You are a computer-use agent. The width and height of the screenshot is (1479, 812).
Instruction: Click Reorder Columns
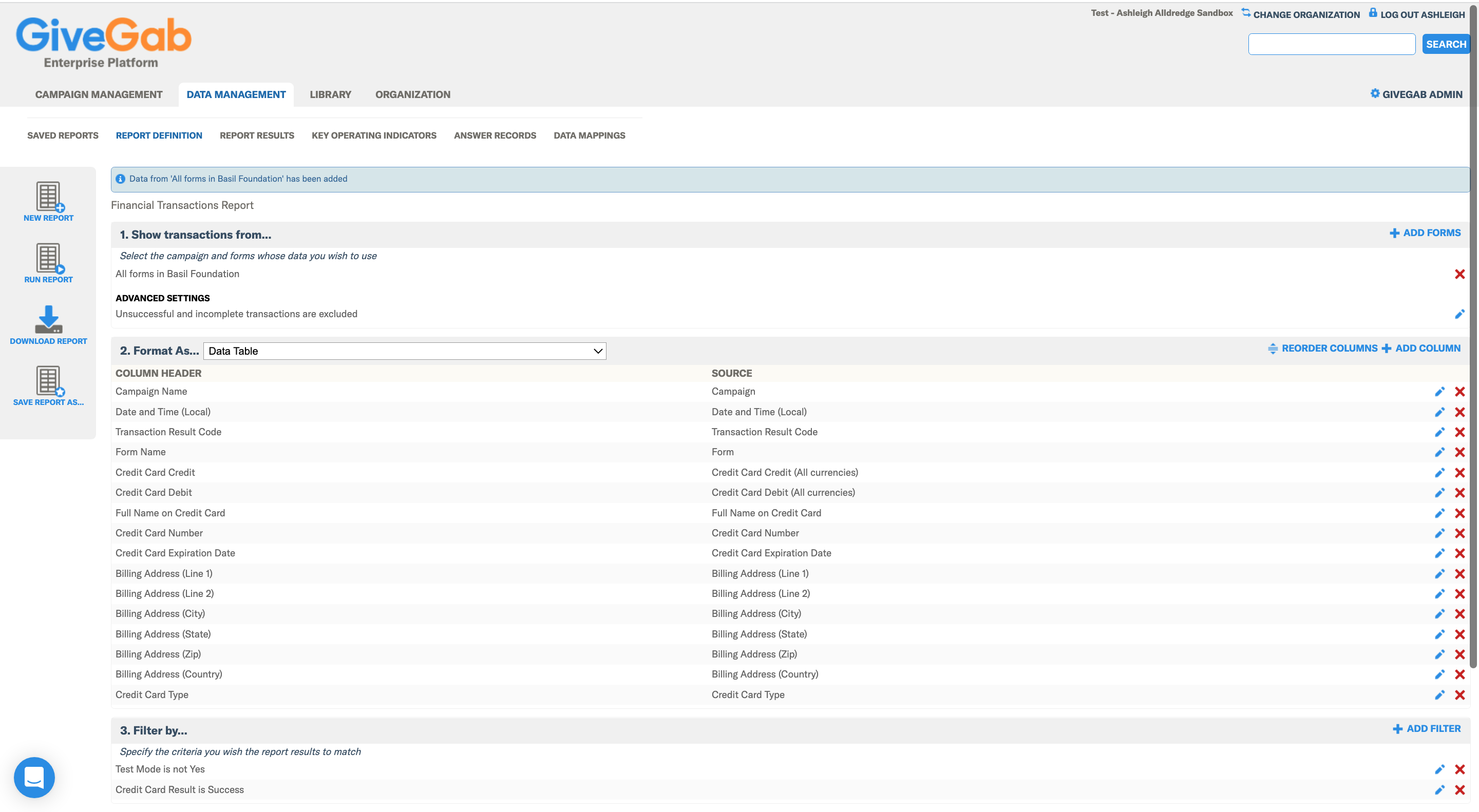point(1322,349)
